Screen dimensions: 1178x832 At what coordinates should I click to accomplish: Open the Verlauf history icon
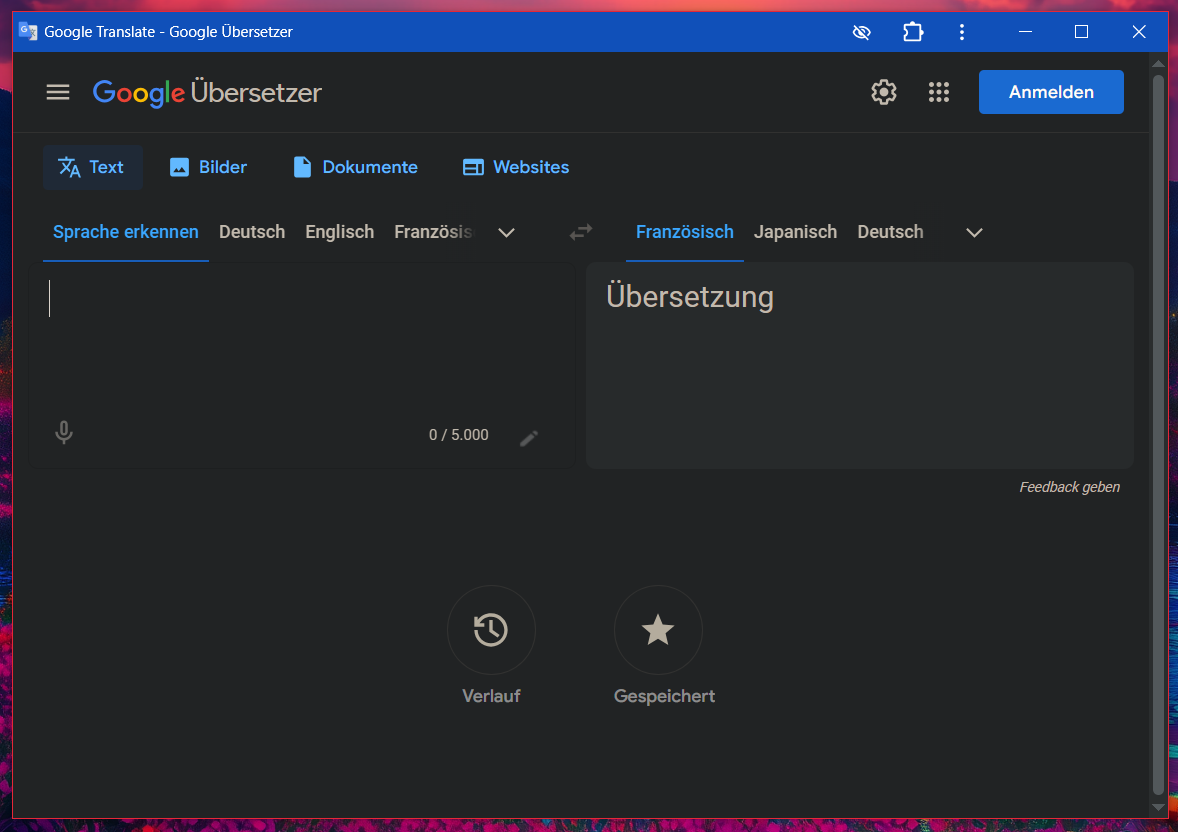491,630
